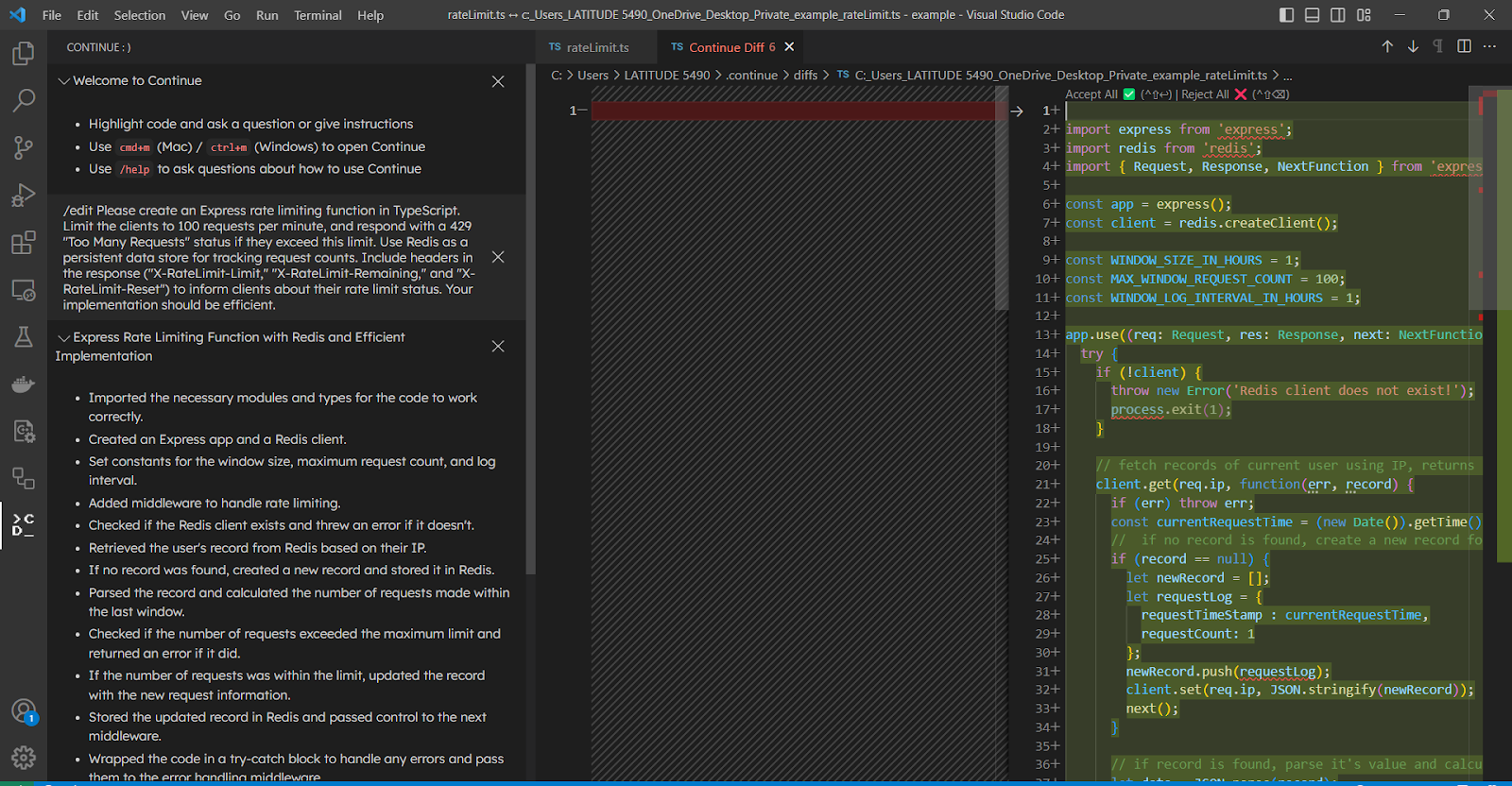The height and width of the screenshot is (786, 1512).
Task: Open the Search view icon
Action: click(x=24, y=100)
